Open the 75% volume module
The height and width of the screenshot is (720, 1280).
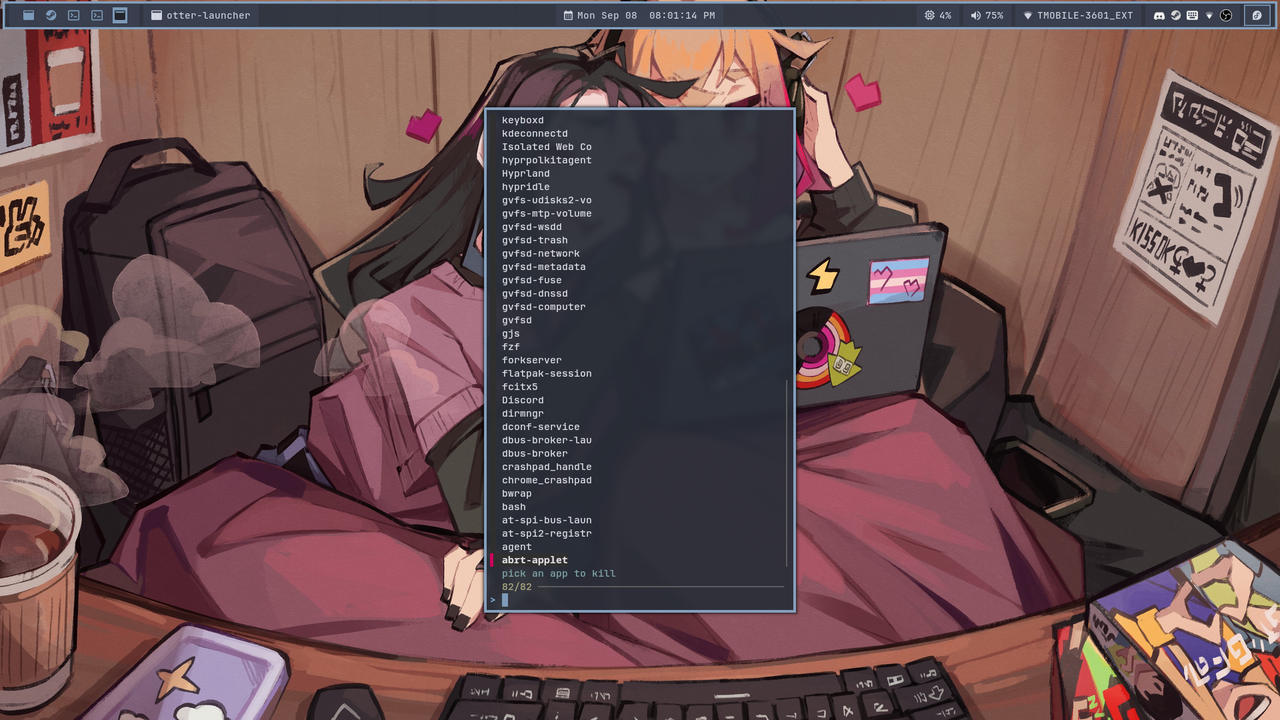(x=987, y=16)
